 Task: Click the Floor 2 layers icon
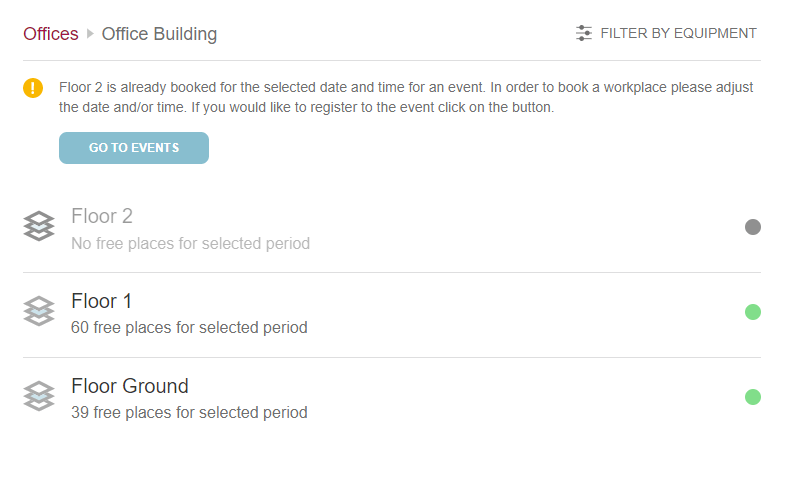39,227
